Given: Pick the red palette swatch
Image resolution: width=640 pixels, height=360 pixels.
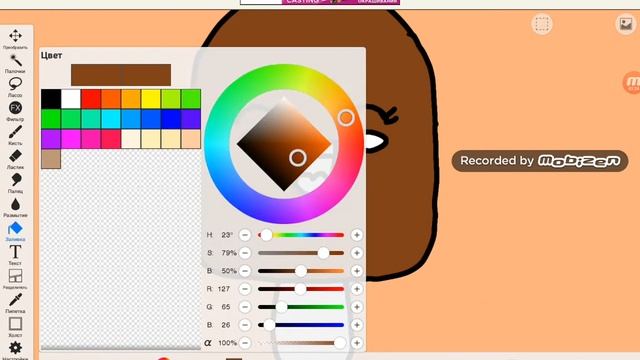Looking at the screenshot, I should click(x=91, y=99).
